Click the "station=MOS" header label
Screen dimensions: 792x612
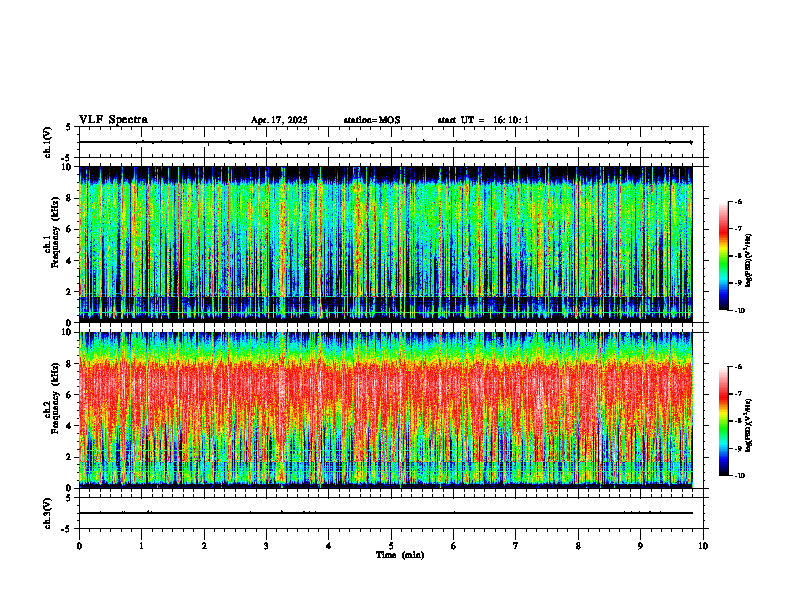point(372,120)
